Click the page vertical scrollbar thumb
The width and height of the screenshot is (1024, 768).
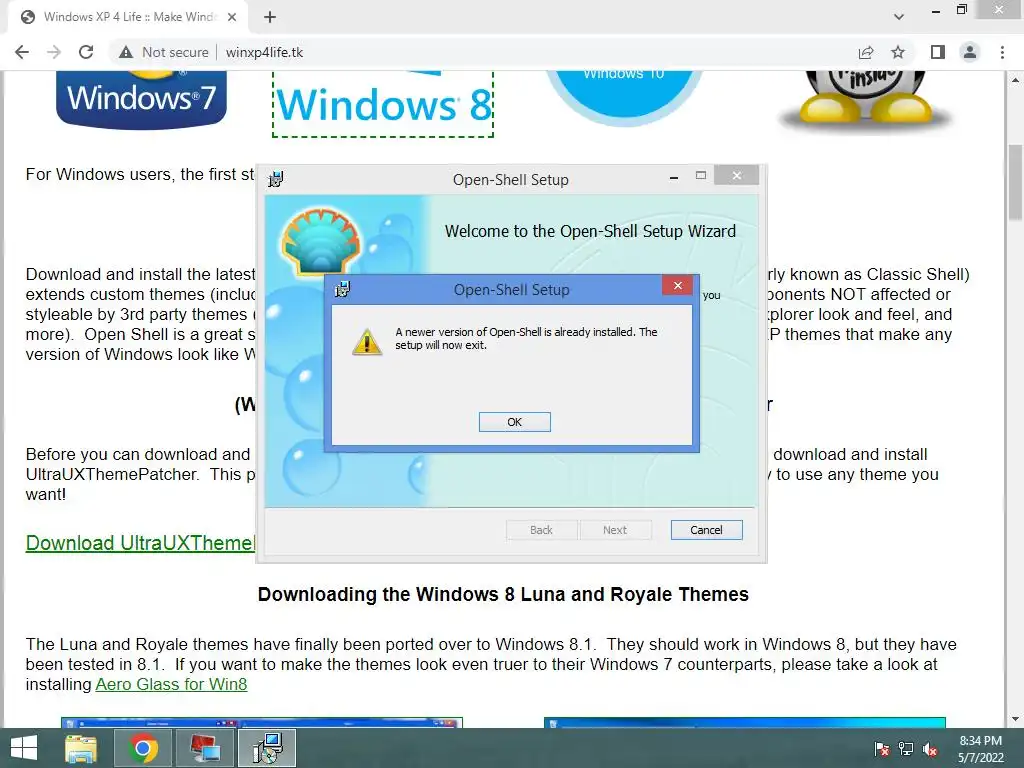coord(1015,183)
